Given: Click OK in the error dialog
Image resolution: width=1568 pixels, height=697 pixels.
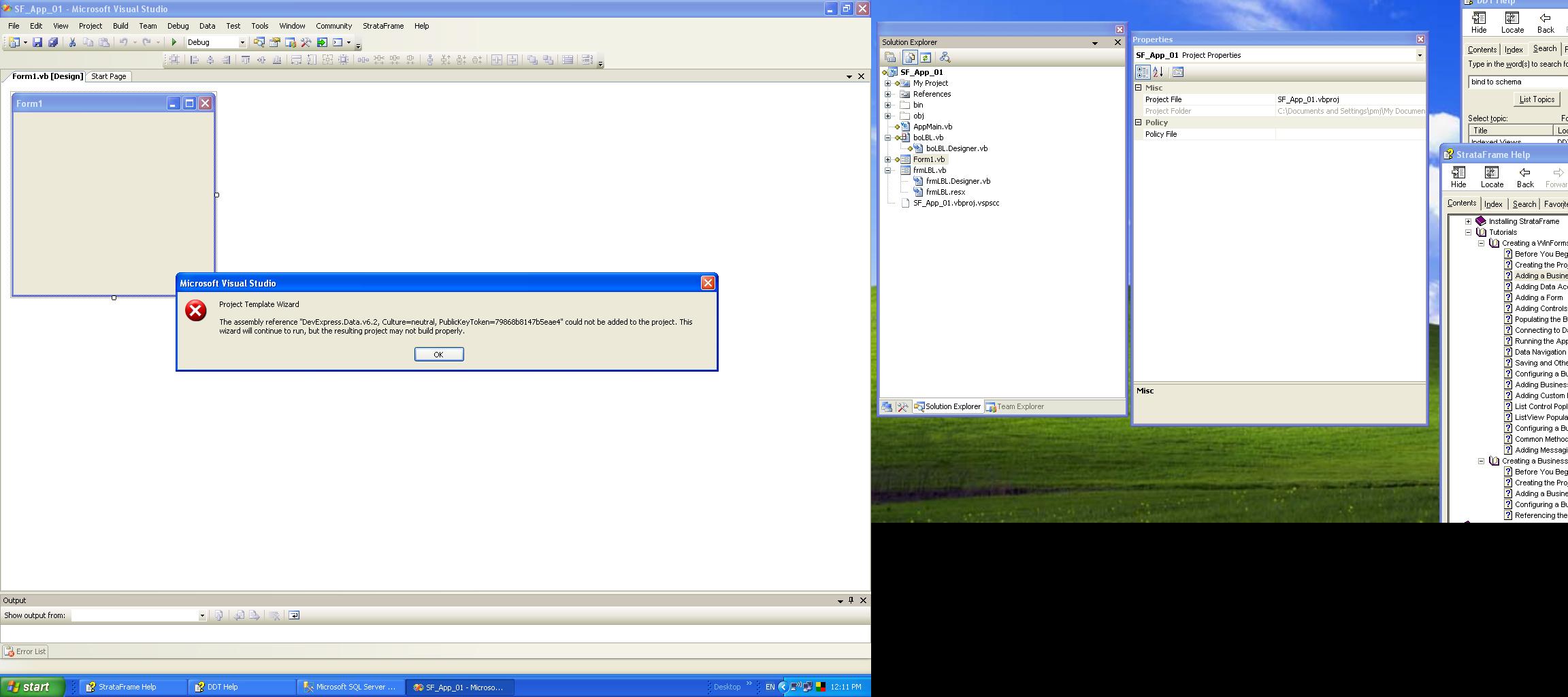Looking at the screenshot, I should (x=439, y=355).
